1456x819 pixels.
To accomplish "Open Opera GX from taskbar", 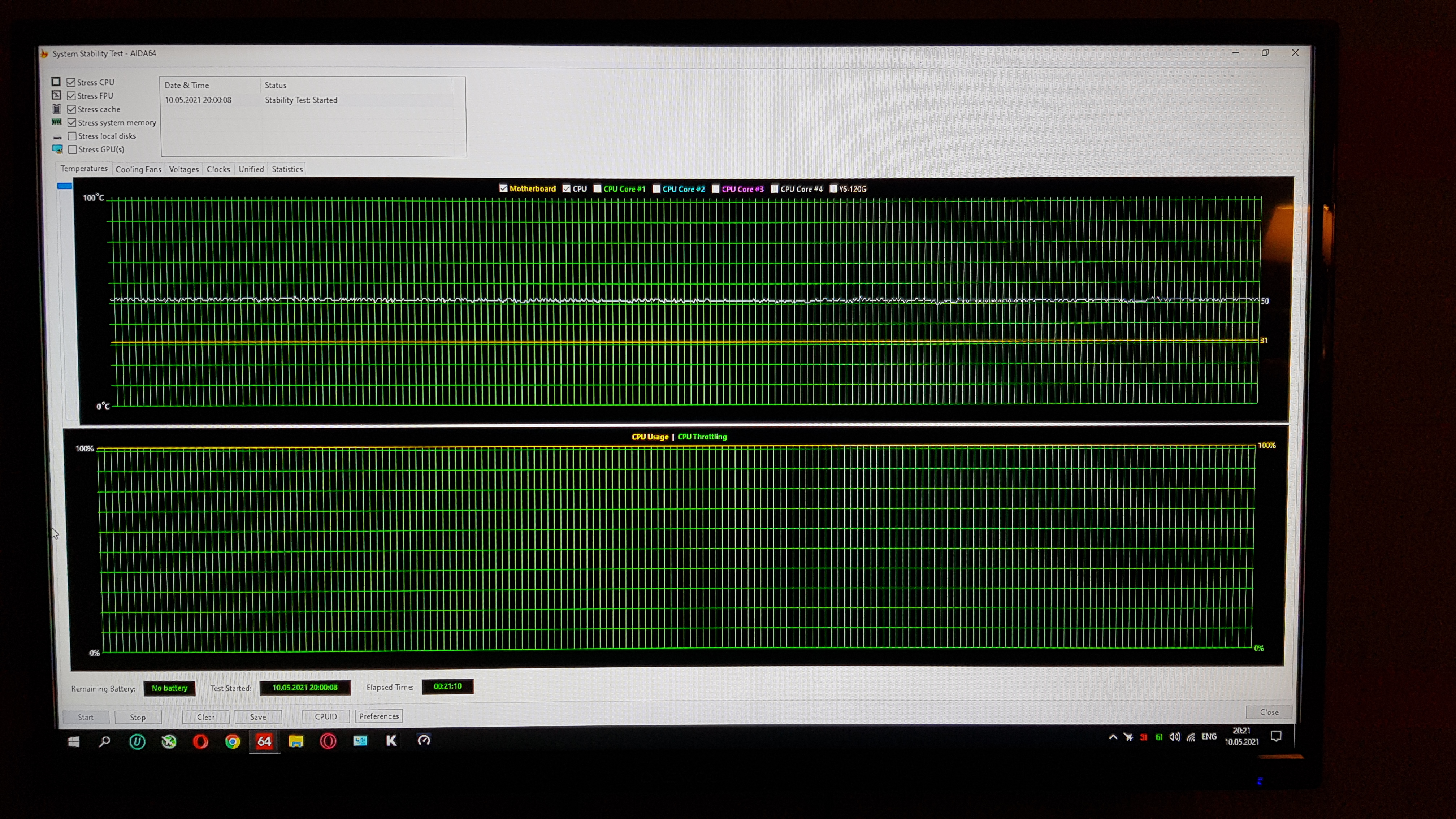I will (x=328, y=741).
